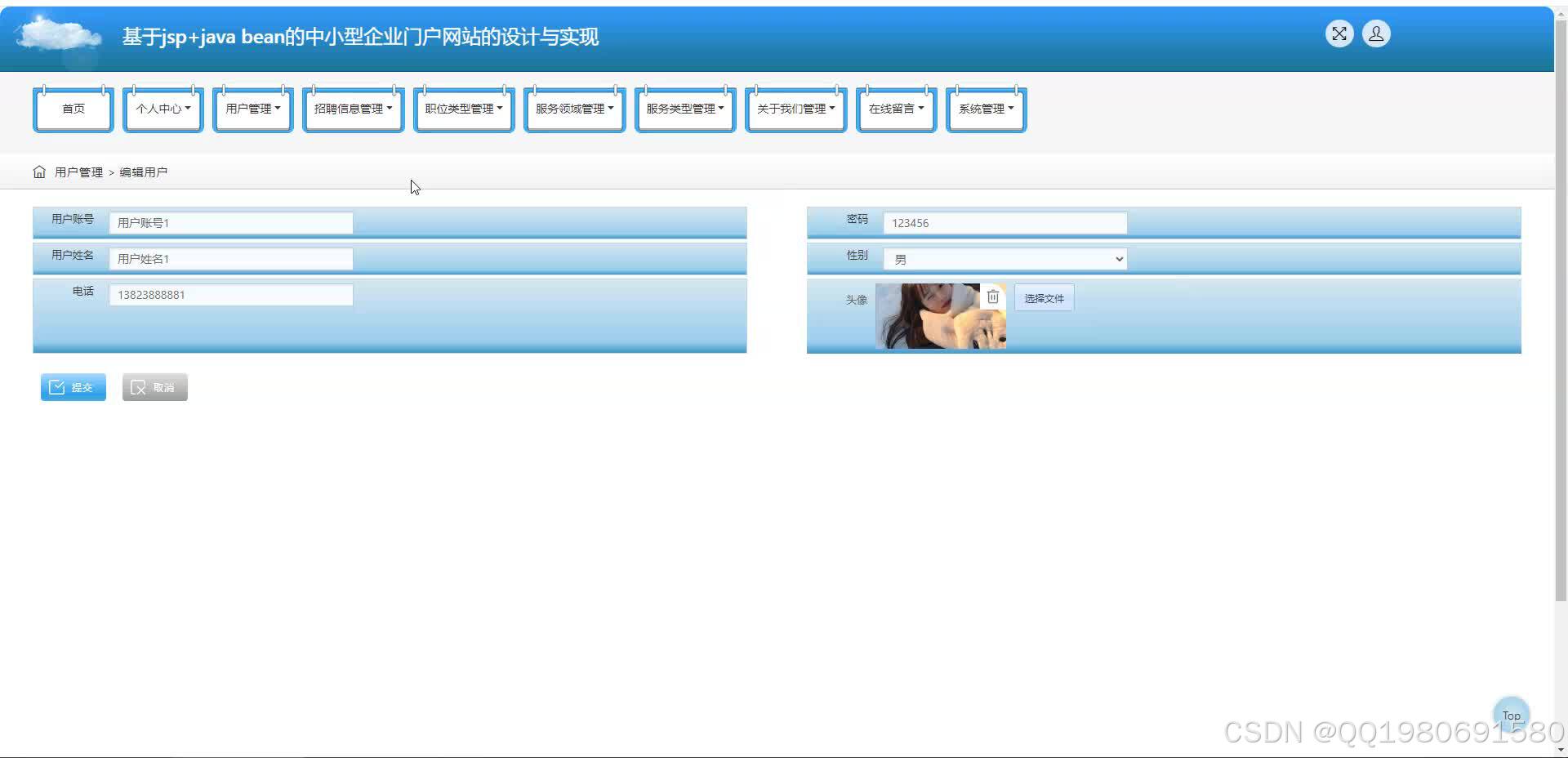1568x758 pixels.
Task: Click the 头像 field label
Action: pyautogui.click(x=856, y=300)
